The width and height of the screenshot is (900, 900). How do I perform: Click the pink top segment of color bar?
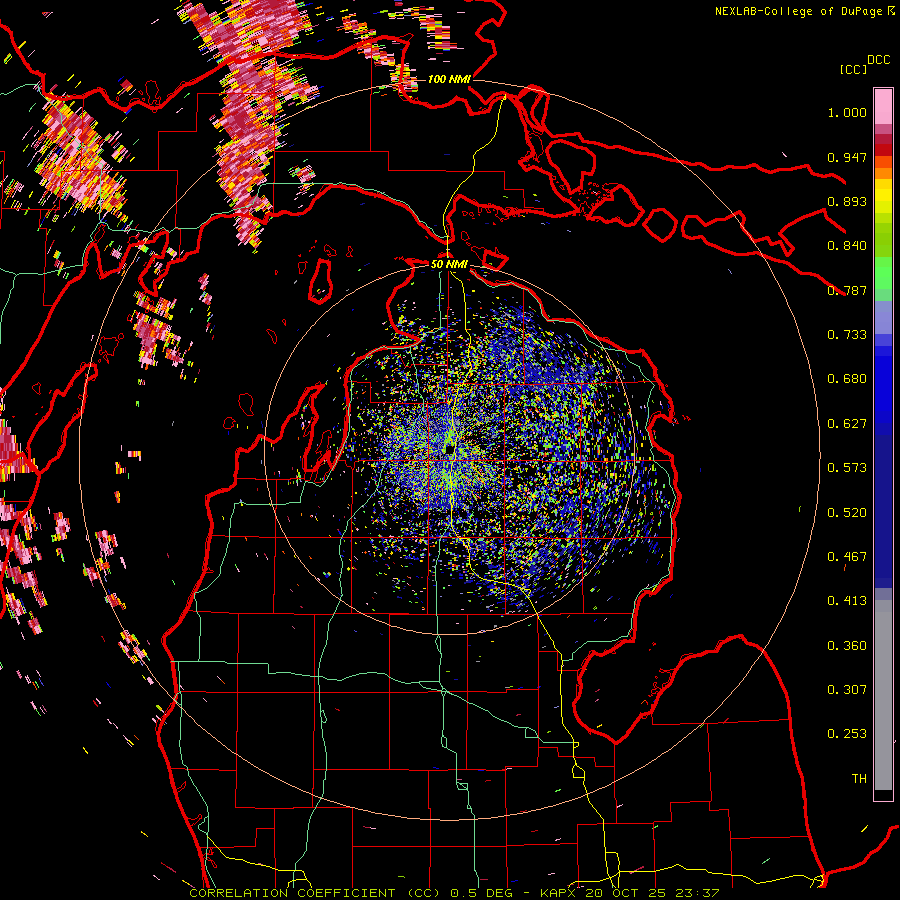coord(883,106)
